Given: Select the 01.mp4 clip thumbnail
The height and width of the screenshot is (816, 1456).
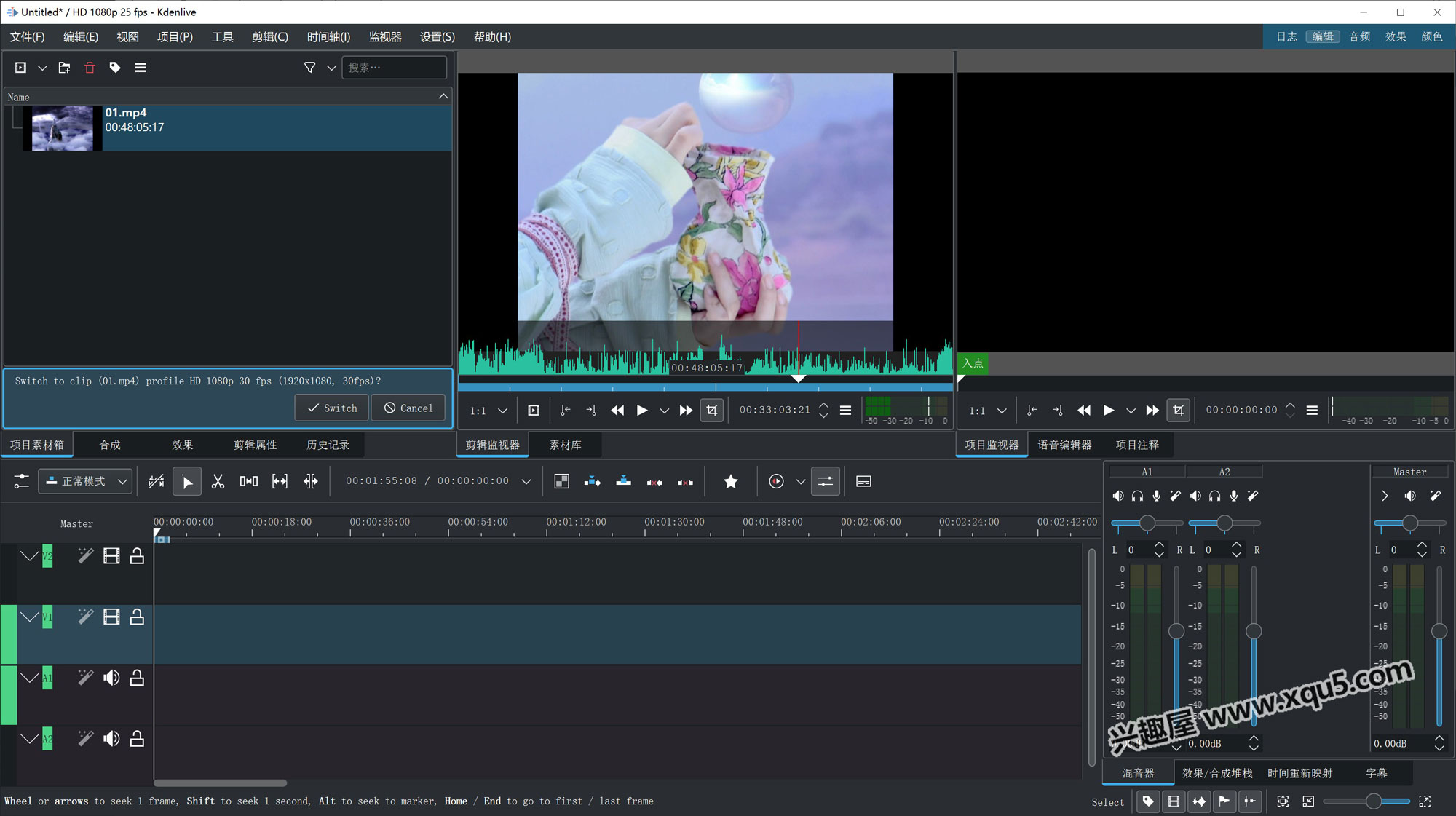Looking at the screenshot, I should pos(63,128).
